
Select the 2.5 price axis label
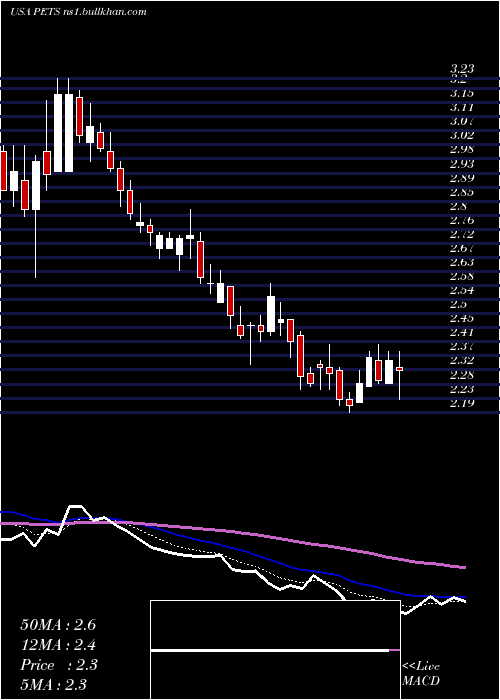point(458,304)
